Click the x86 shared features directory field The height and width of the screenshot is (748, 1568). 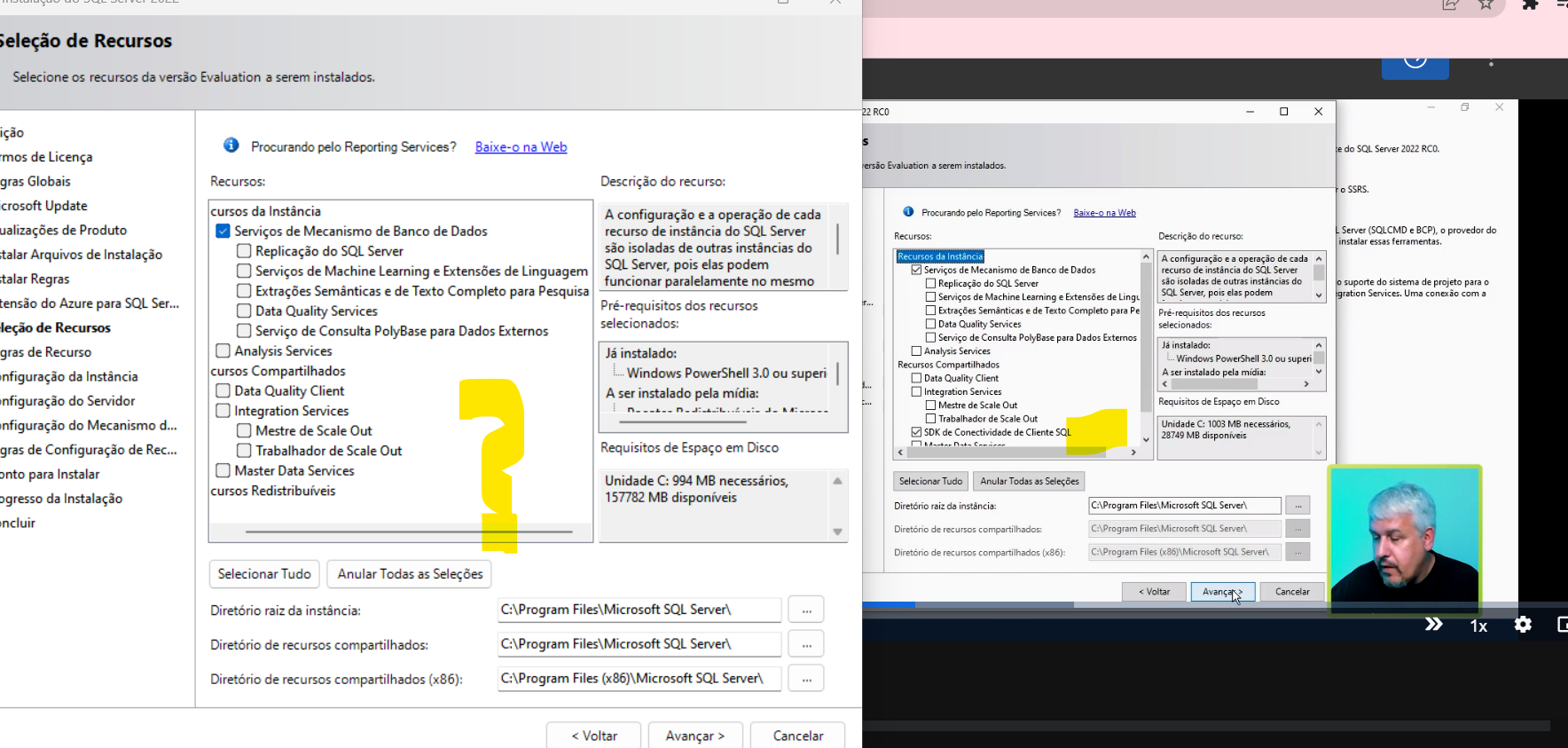coord(639,679)
